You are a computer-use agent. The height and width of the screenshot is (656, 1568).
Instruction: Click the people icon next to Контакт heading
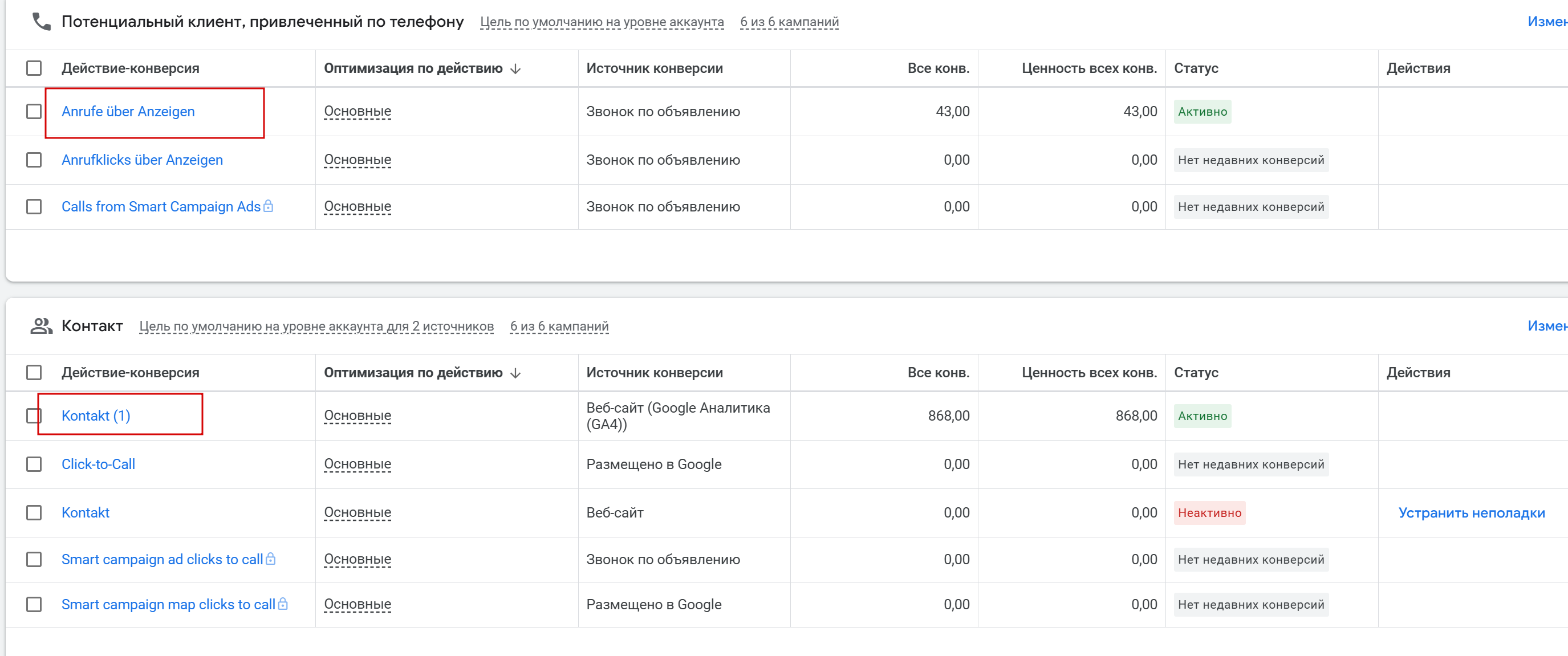pyautogui.click(x=41, y=326)
